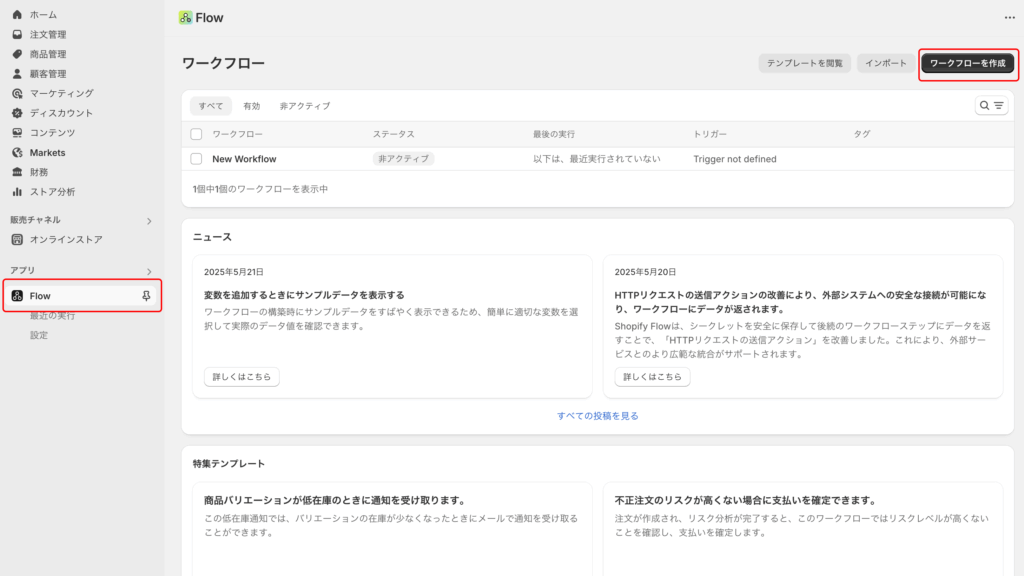
Task: Switch to the すべて tab
Action: 211,106
